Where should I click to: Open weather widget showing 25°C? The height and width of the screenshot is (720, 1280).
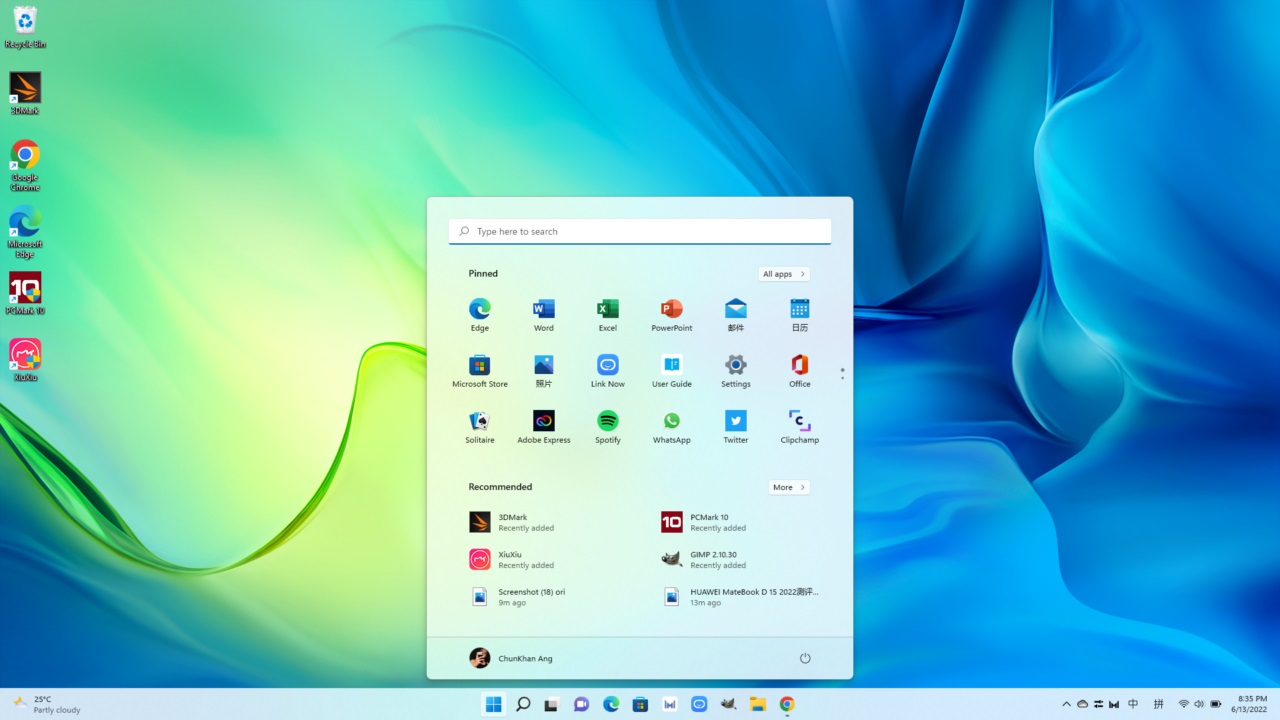(47, 704)
